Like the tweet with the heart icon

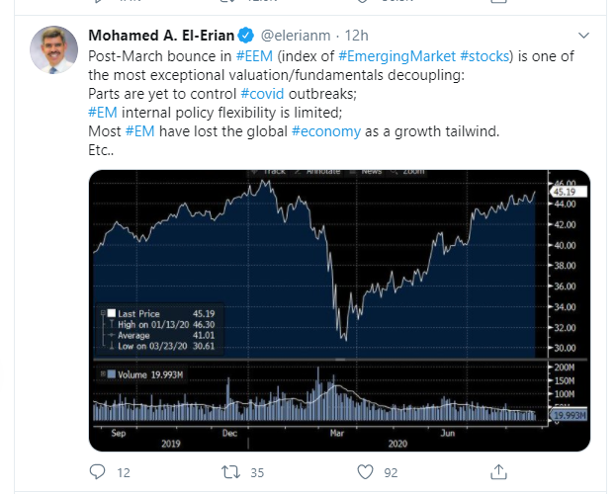pyautogui.click(x=365, y=470)
